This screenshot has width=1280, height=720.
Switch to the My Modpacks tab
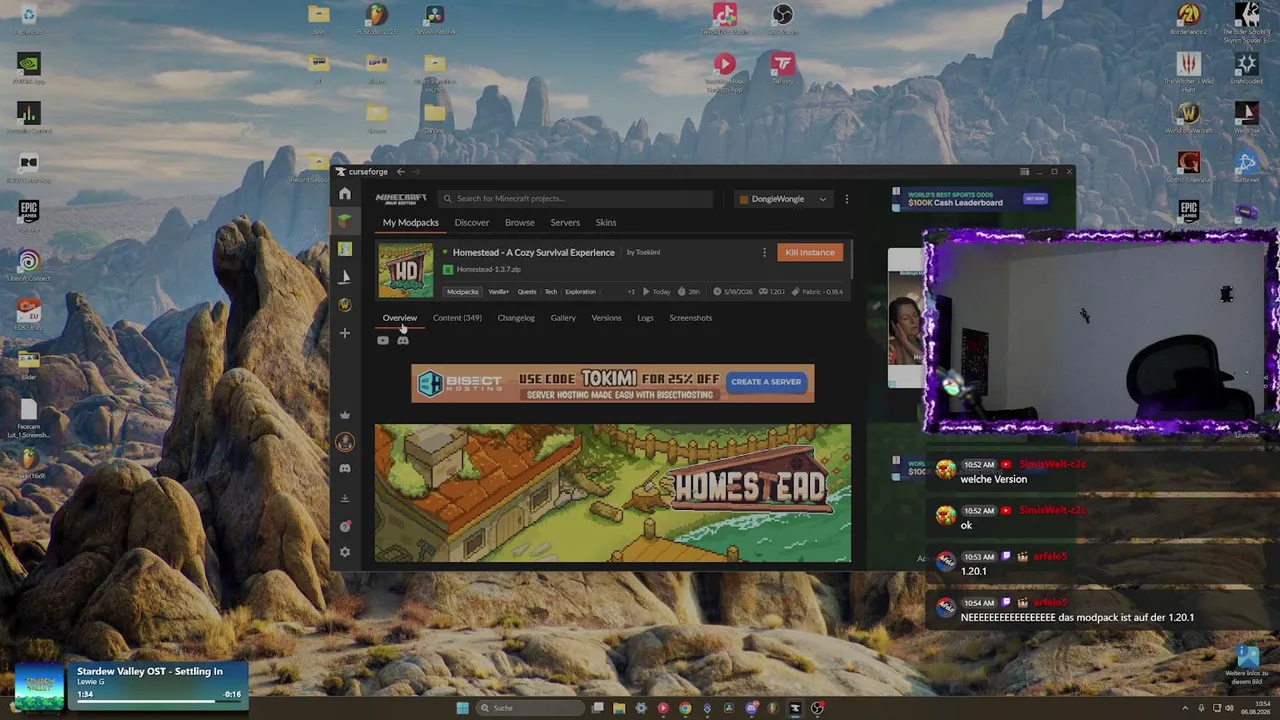[411, 223]
